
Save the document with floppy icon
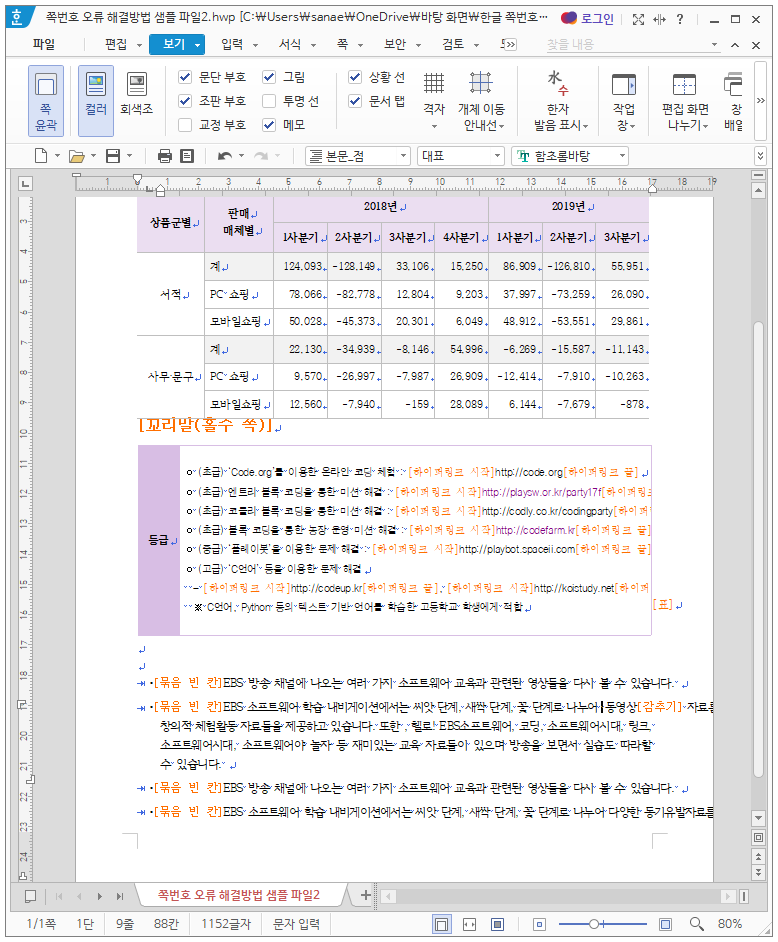coord(112,156)
